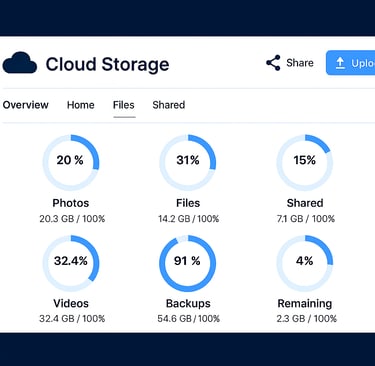This screenshot has height=366, width=375.
Task: Click the Backups 91% progress ring
Action: coord(188,263)
